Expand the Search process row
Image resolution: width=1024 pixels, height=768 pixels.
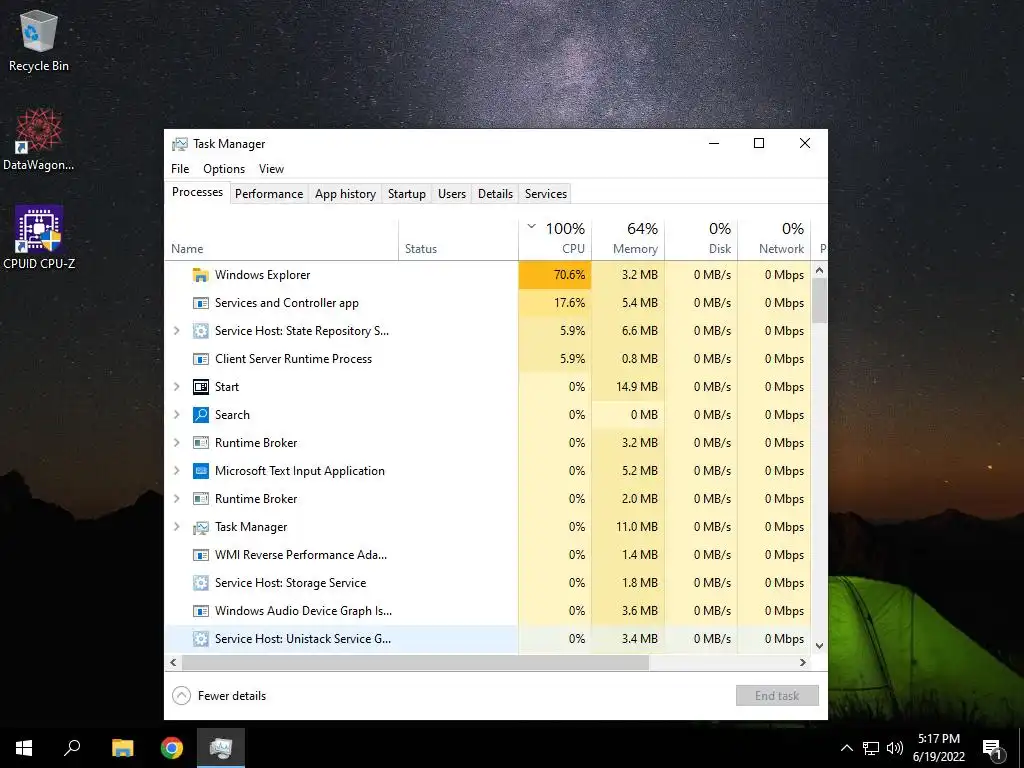176,415
